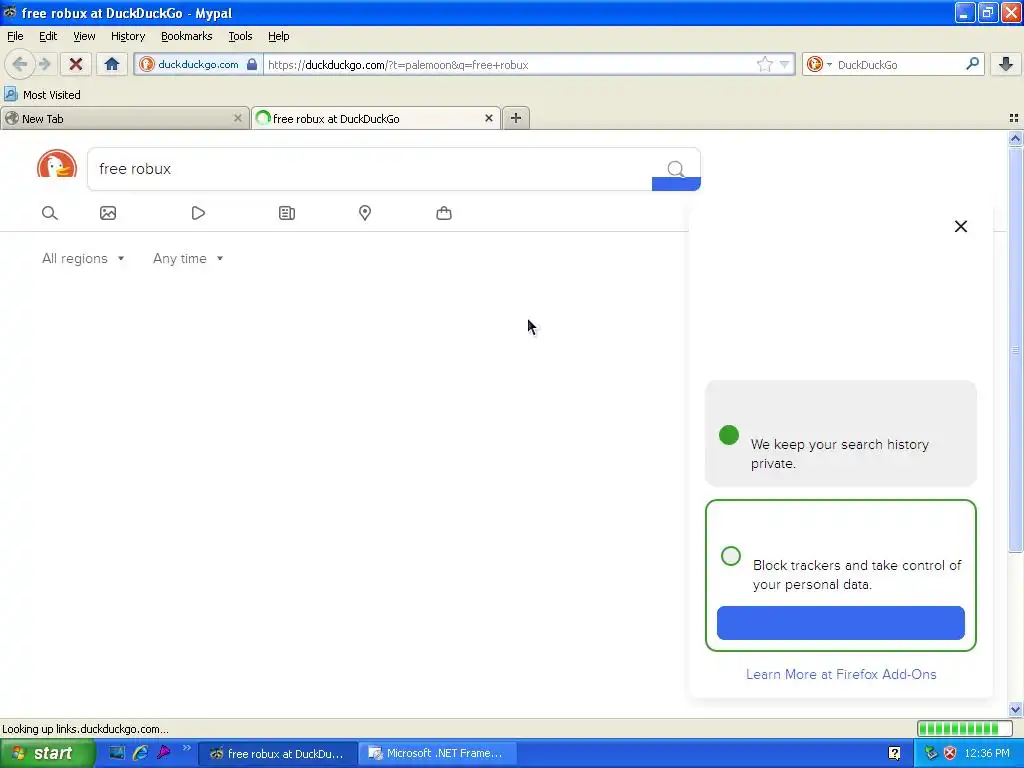
Task: Click the URL address field
Action: [509, 65]
